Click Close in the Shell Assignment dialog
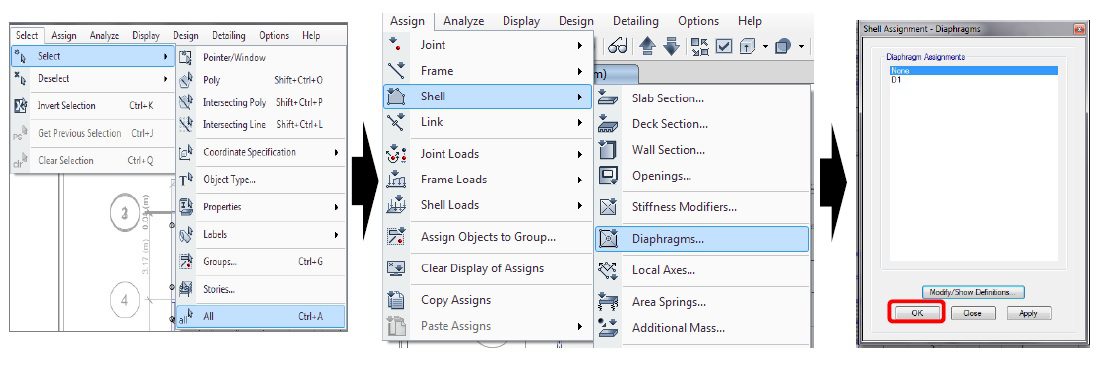The height and width of the screenshot is (365, 1117). tap(972, 313)
